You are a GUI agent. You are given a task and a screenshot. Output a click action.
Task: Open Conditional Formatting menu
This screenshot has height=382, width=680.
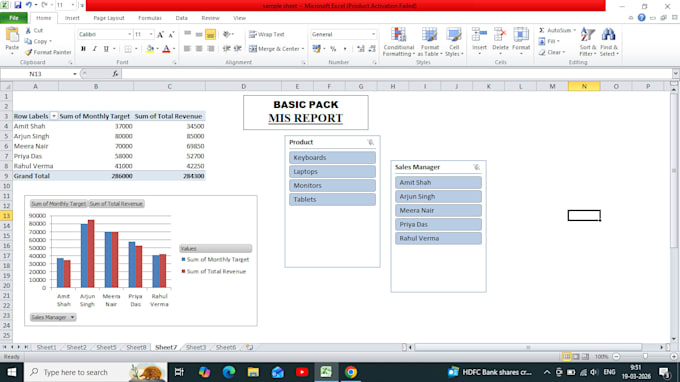click(x=399, y=42)
